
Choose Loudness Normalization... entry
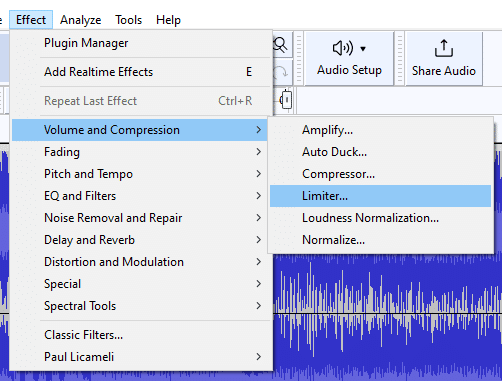(x=380, y=218)
